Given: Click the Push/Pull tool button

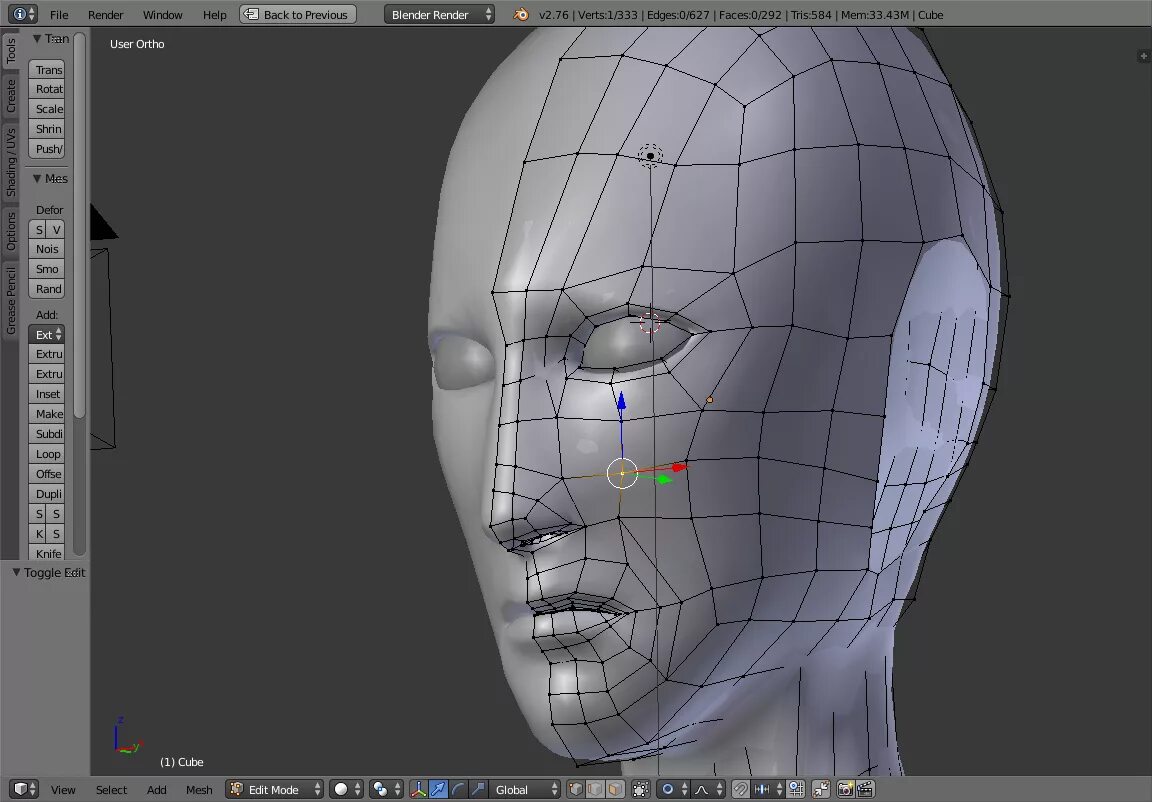Looking at the screenshot, I should (47, 149).
